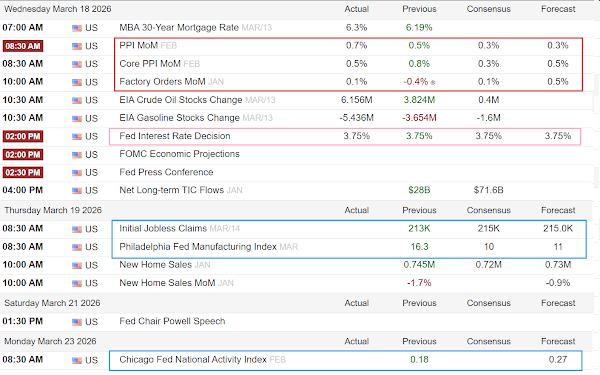This screenshot has height=375, width=600.
Task: Click the red 08:30 AM badge for PPI MoM
Action: 23,46
